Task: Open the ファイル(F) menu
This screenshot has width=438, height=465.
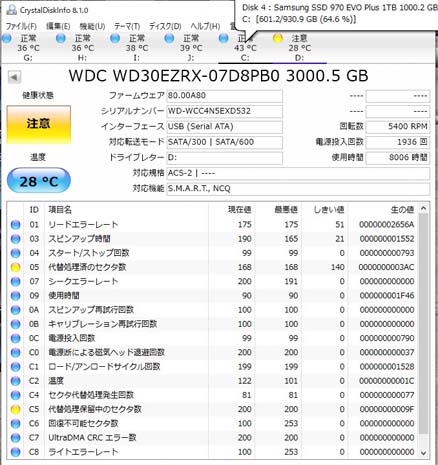Action: (21, 26)
